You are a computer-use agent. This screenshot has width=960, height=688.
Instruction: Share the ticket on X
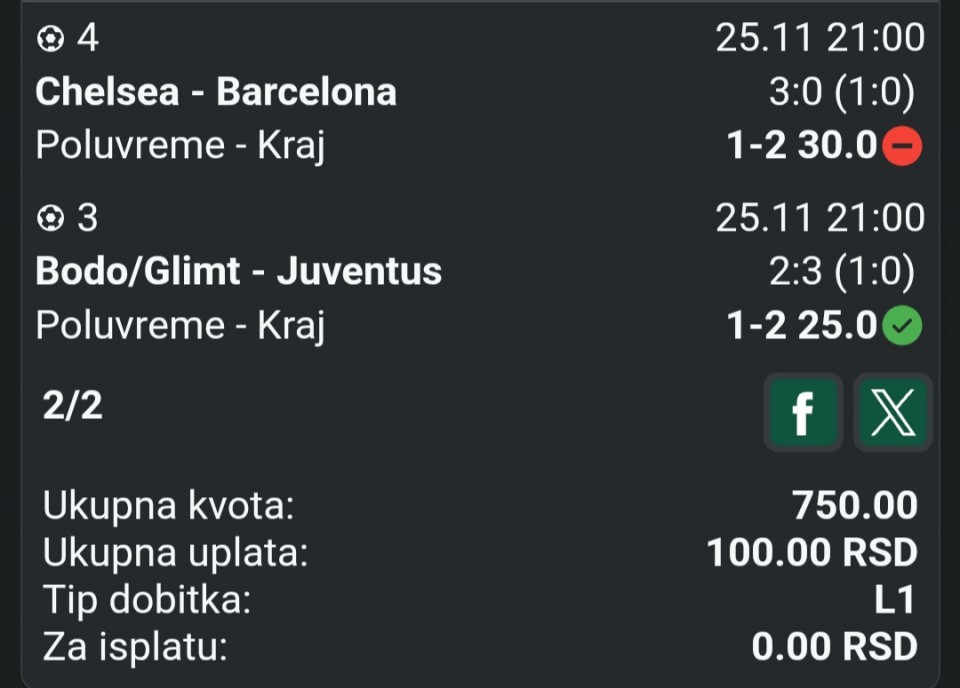[x=893, y=412]
